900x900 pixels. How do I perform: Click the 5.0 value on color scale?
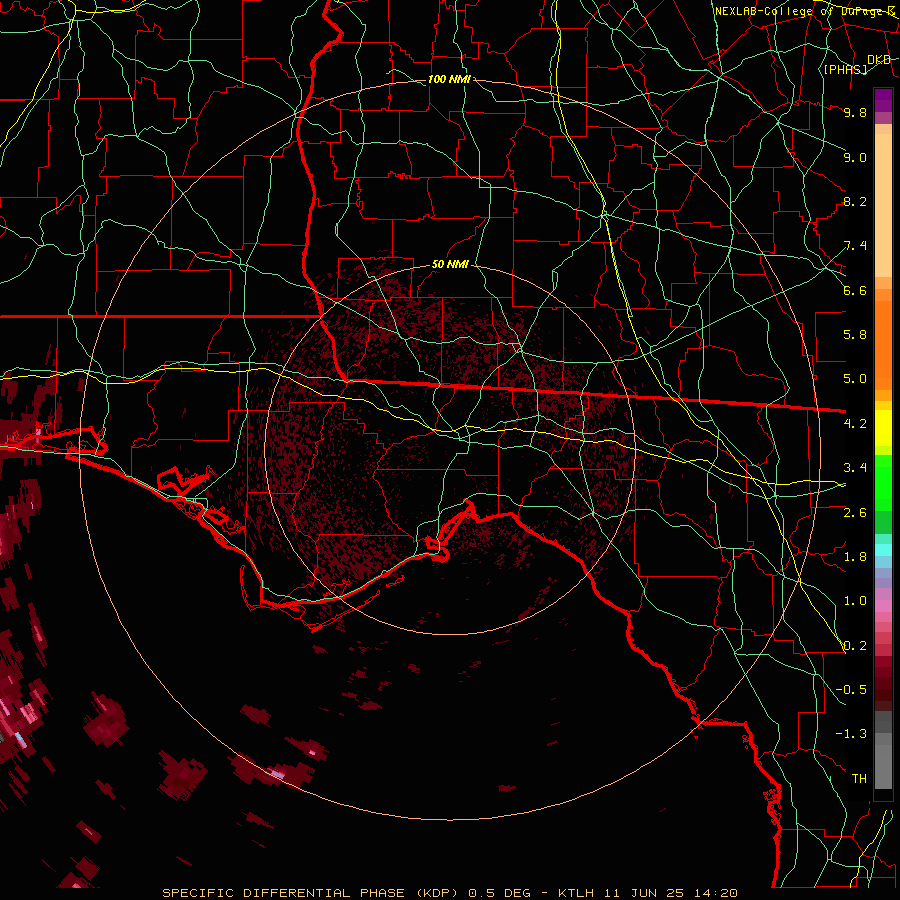(x=855, y=379)
